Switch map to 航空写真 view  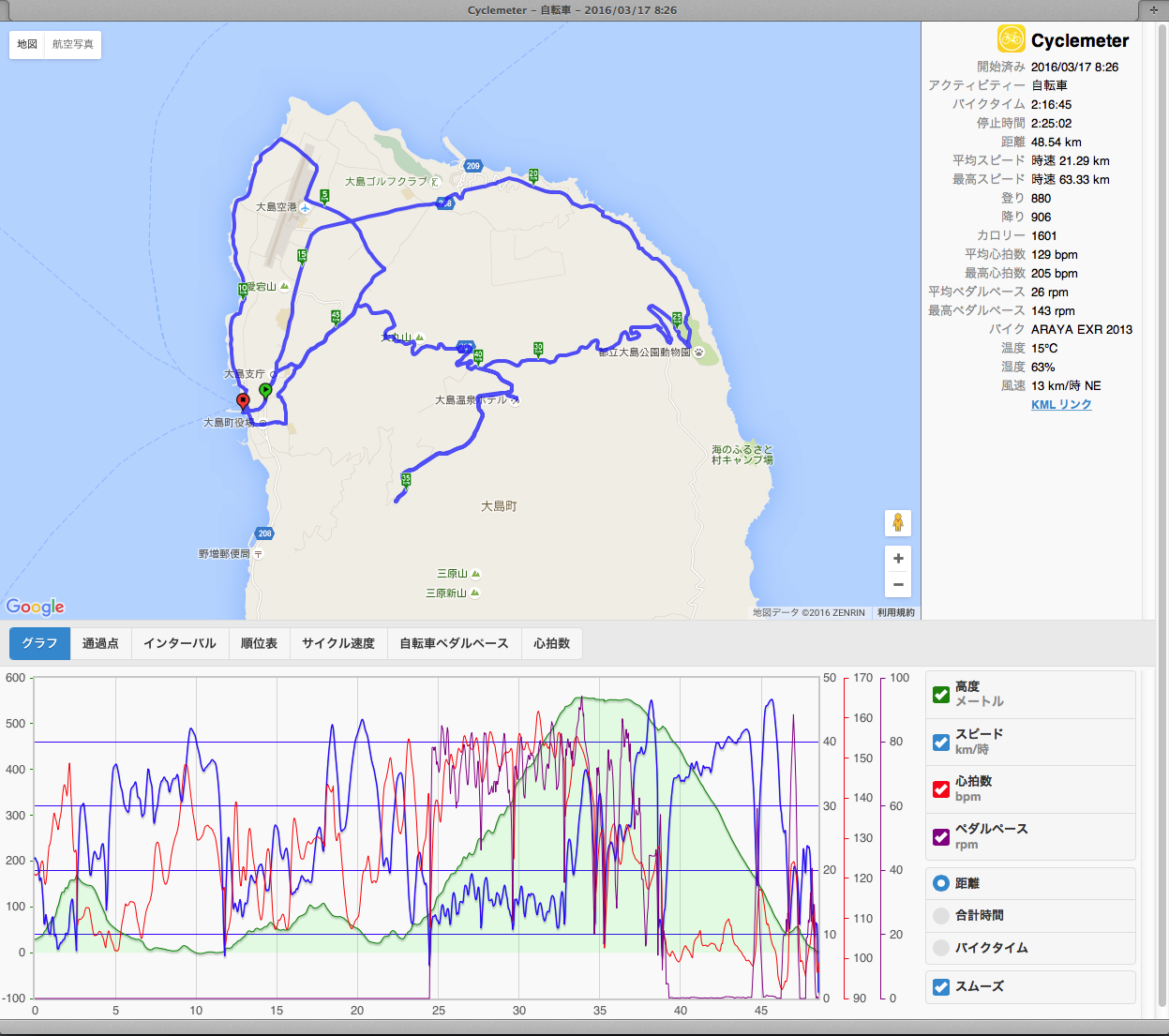[x=73, y=44]
